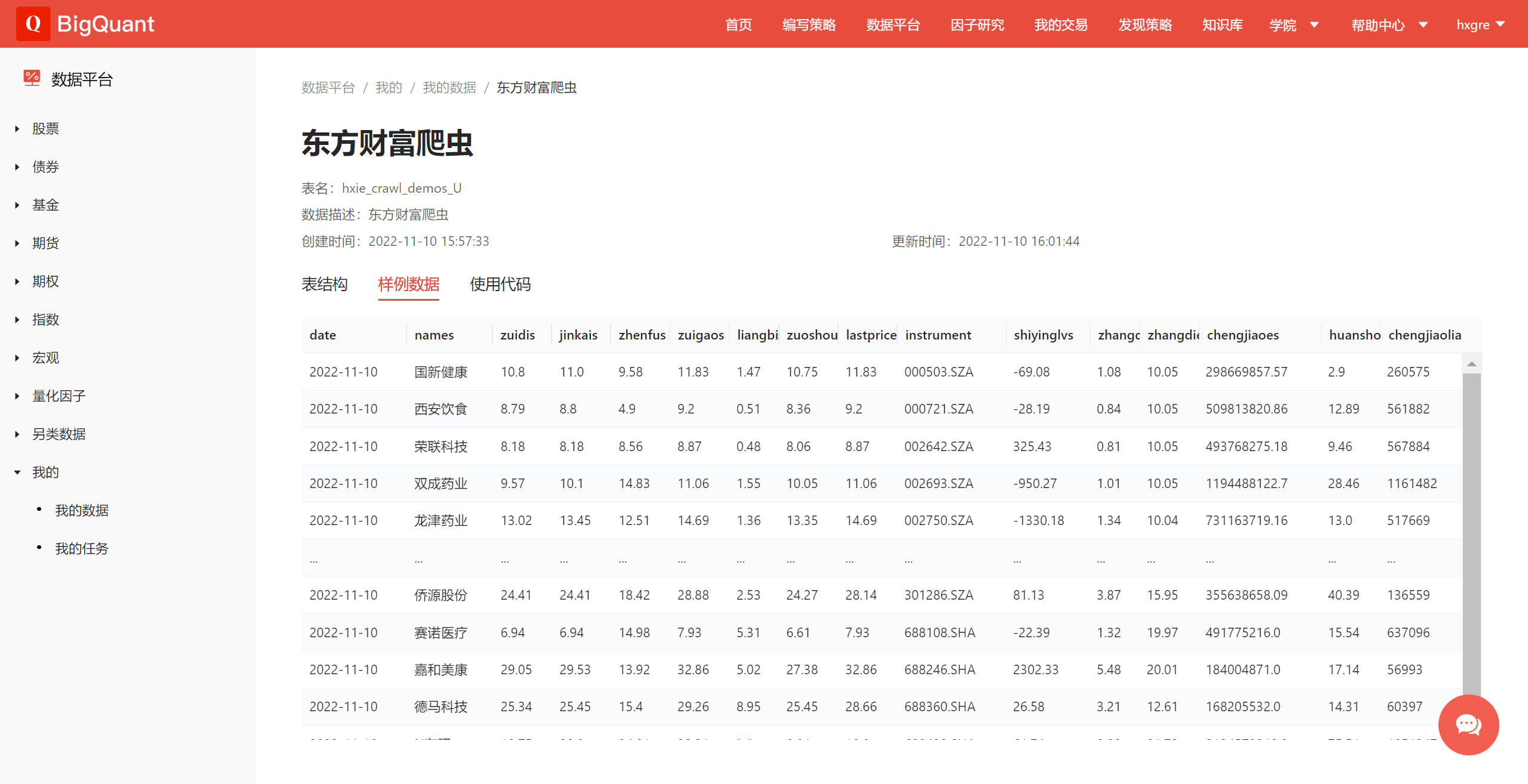This screenshot has height=784, width=1528.
Task: Open 因子研究 in the top navigation
Action: click(x=977, y=25)
